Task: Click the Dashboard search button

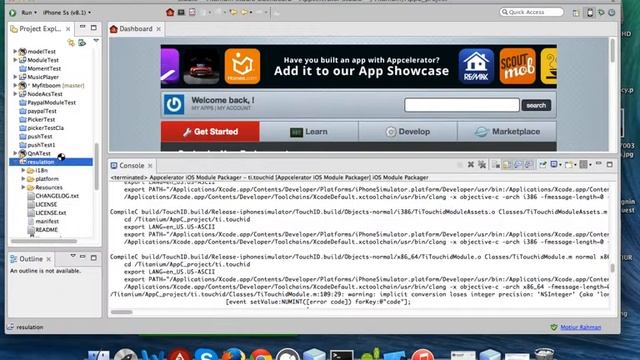Action: coord(536,105)
